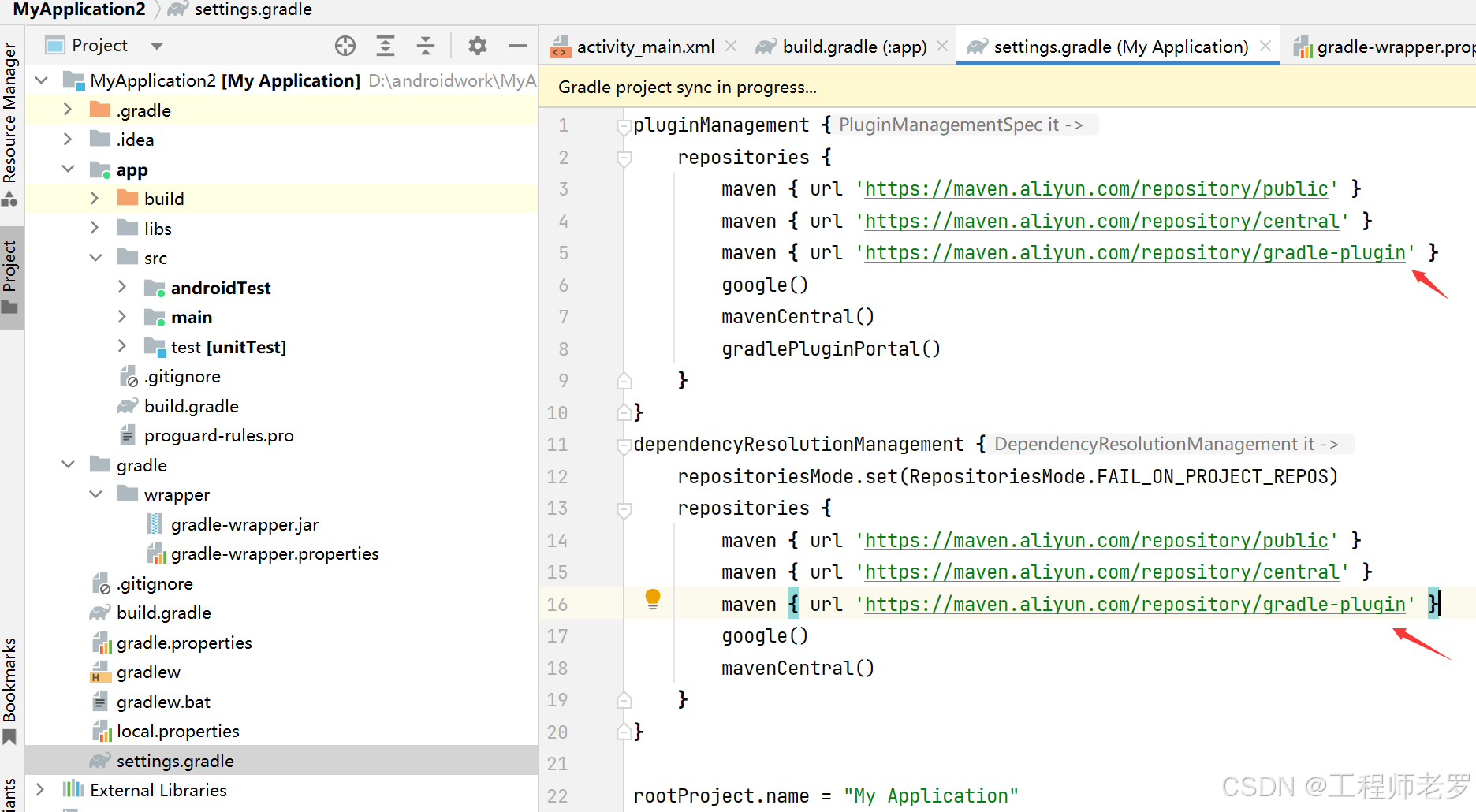Fold repositories block at line 13
The height and width of the screenshot is (812, 1476).
click(x=624, y=509)
